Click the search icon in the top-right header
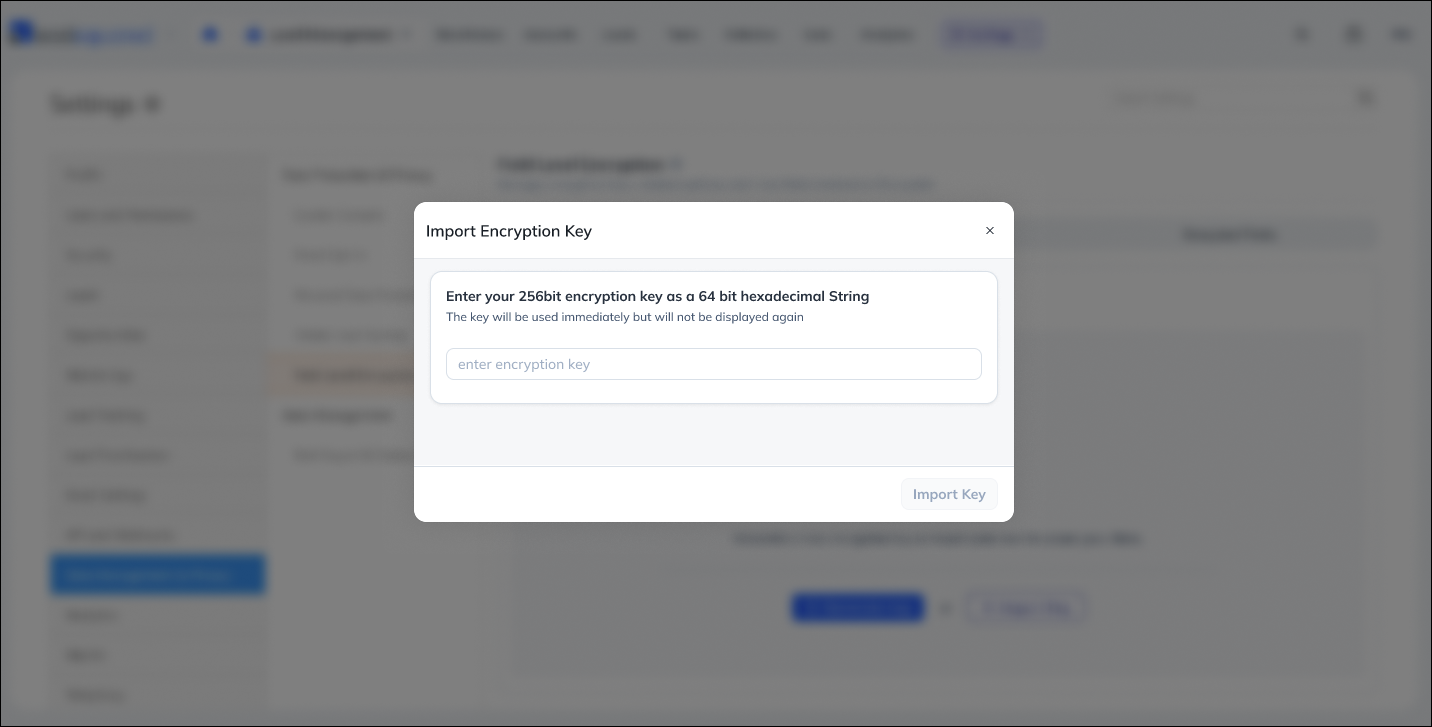The width and height of the screenshot is (1432, 727). (1302, 34)
